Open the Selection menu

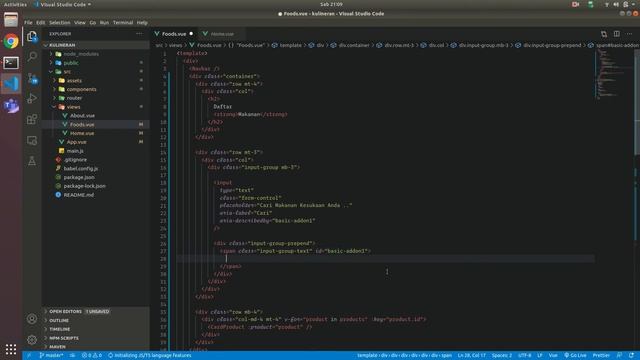60,22
